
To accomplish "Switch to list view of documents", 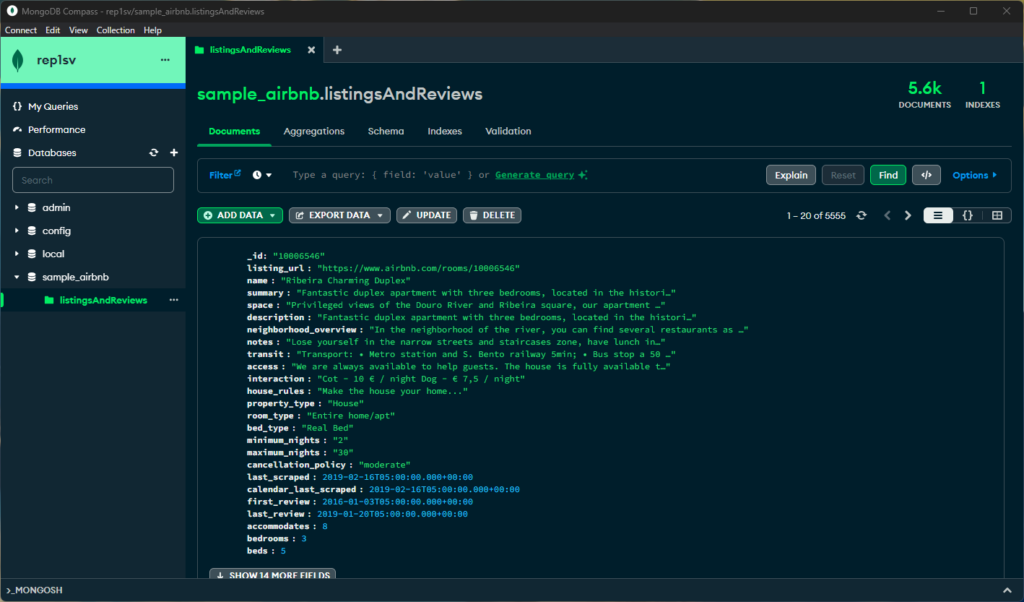I will 938,215.
